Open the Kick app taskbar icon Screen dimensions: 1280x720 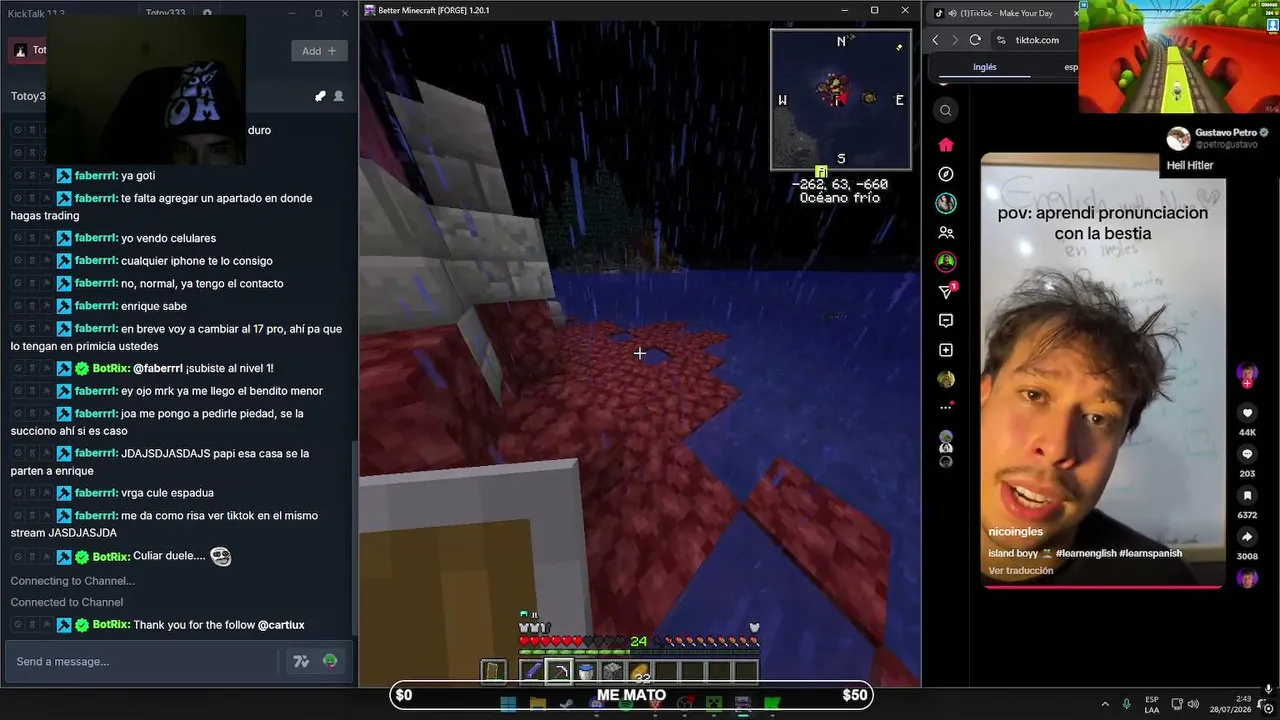[x=772, y=704]
